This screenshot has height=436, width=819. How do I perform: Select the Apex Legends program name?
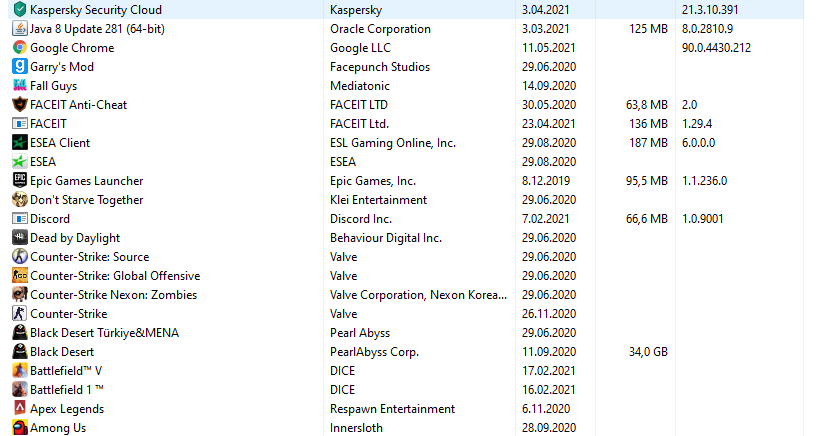click(67, 409)
